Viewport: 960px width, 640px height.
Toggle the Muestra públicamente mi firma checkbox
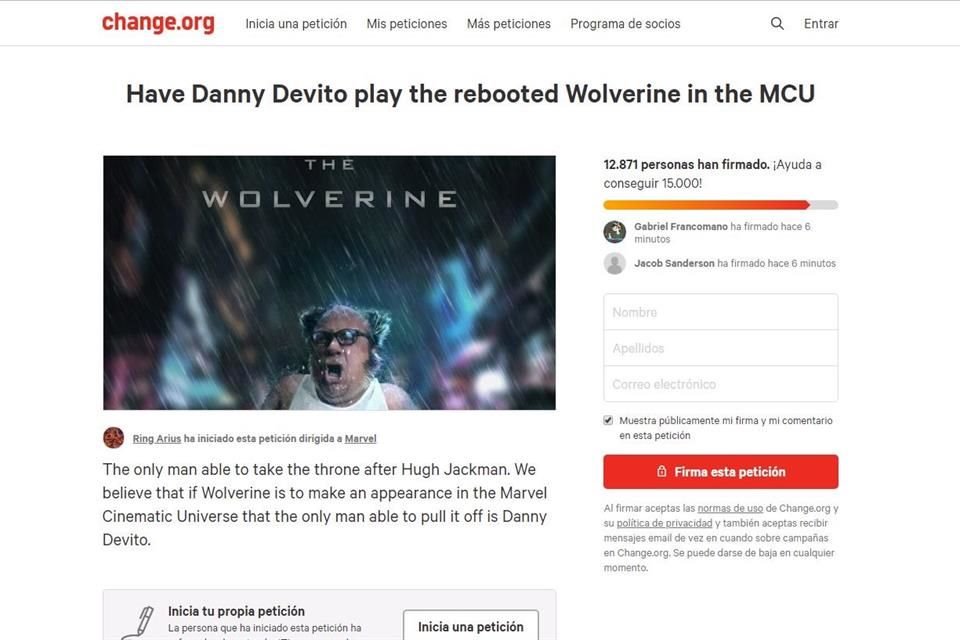click(608, 420)
